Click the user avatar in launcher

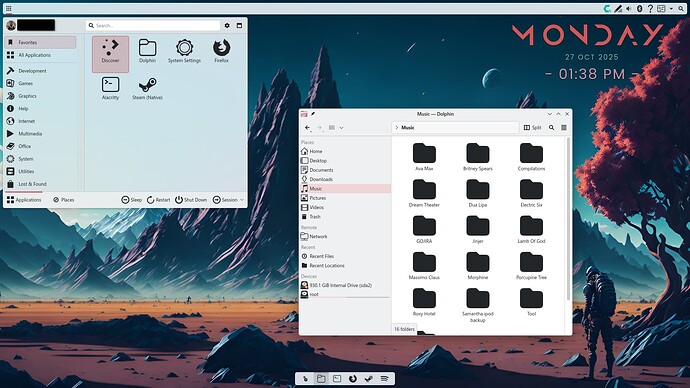click(11, 26)
